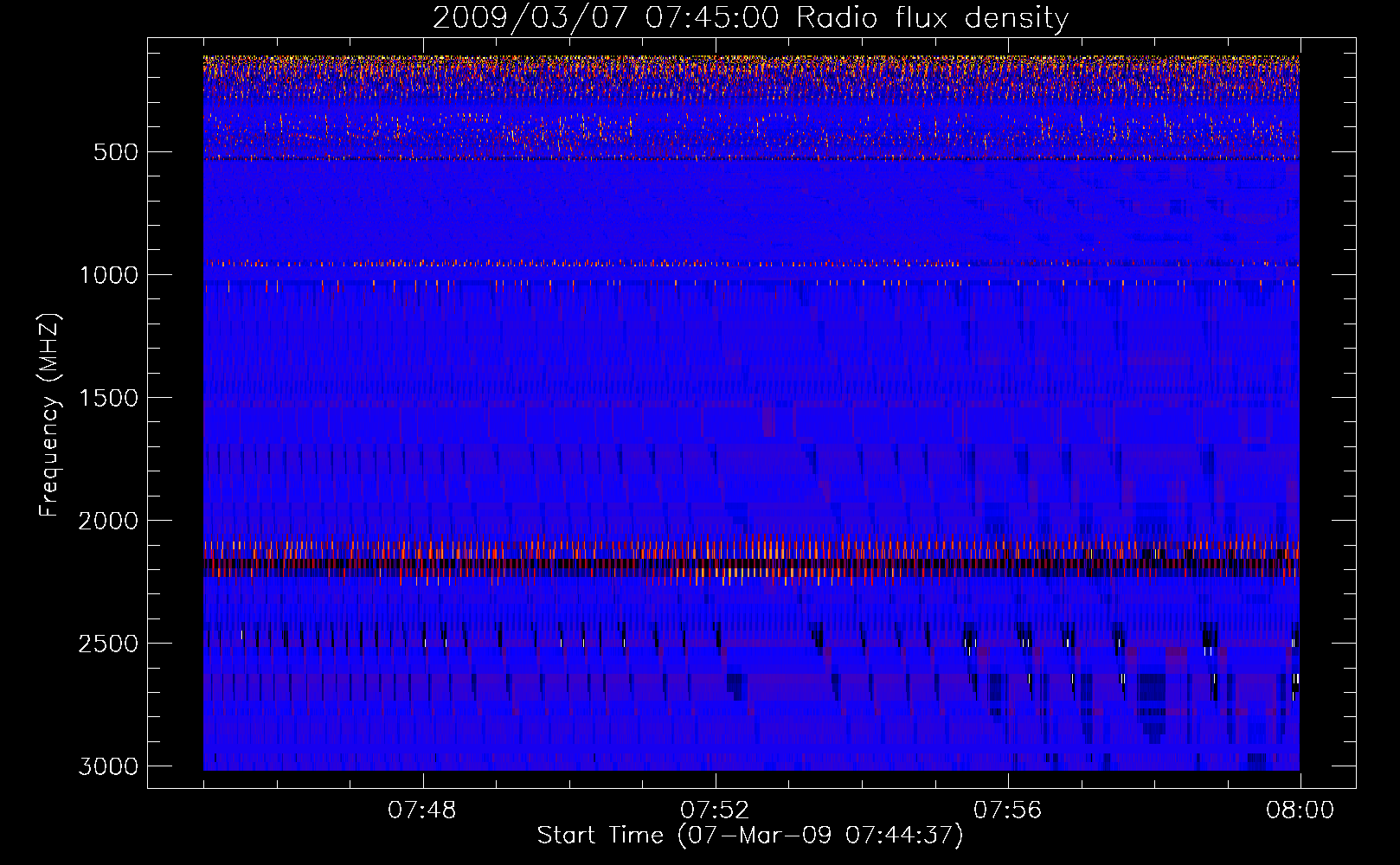The height and width of the screenshot is (865, 1400).
Task: Click the "Frequency (MHZ)" y-axis label
Action: pyautogui.click(x=50, y=415)
